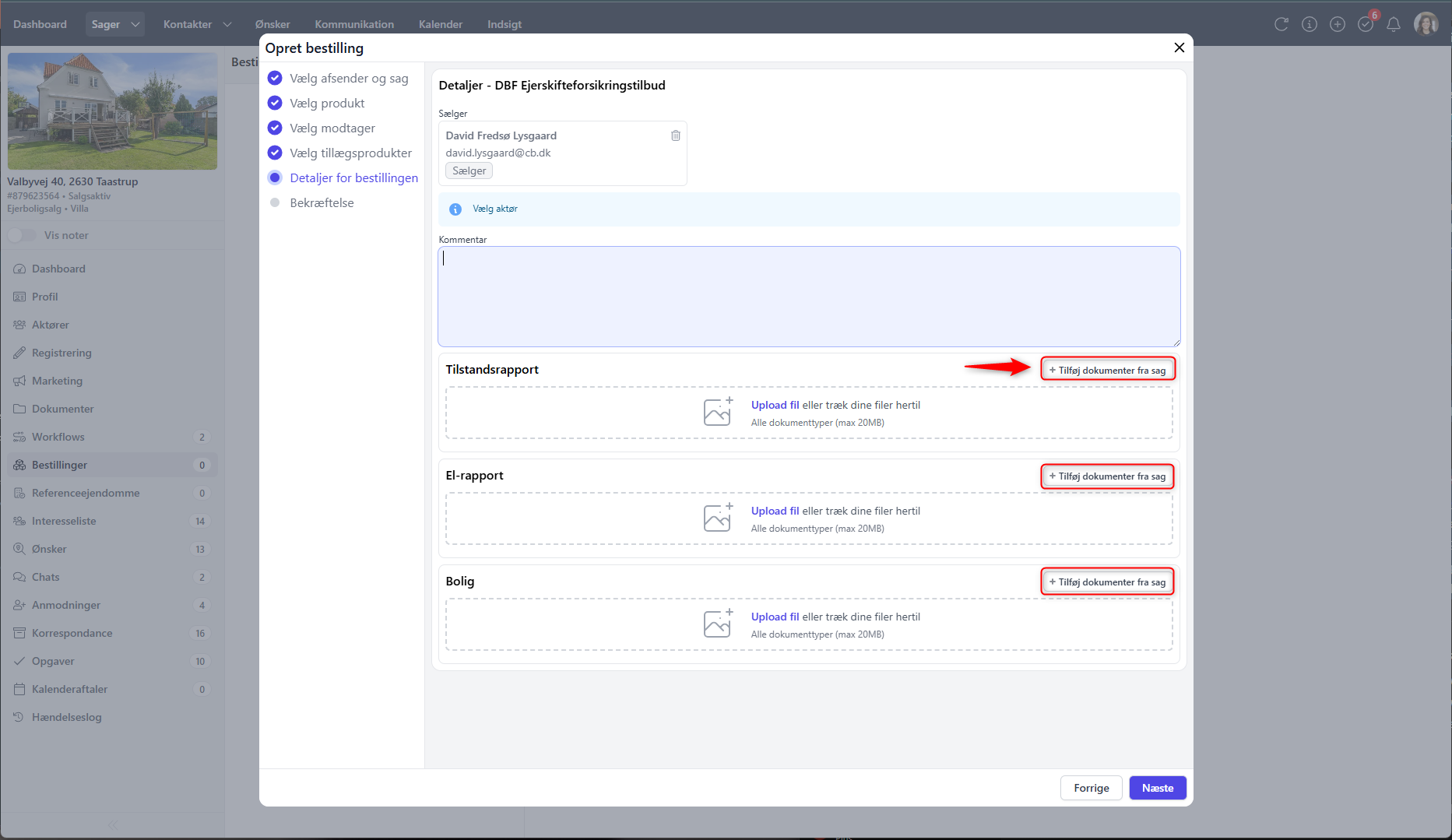Image resolution: width=1452 pixels, height=840 pixels.
Task: Expand the Sager dropdown
Action: pos(135,24)
